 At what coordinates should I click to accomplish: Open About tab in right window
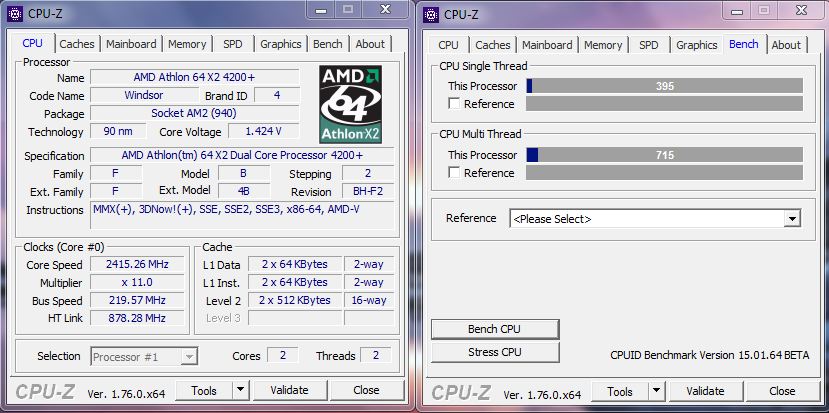(x=786, y=45)
